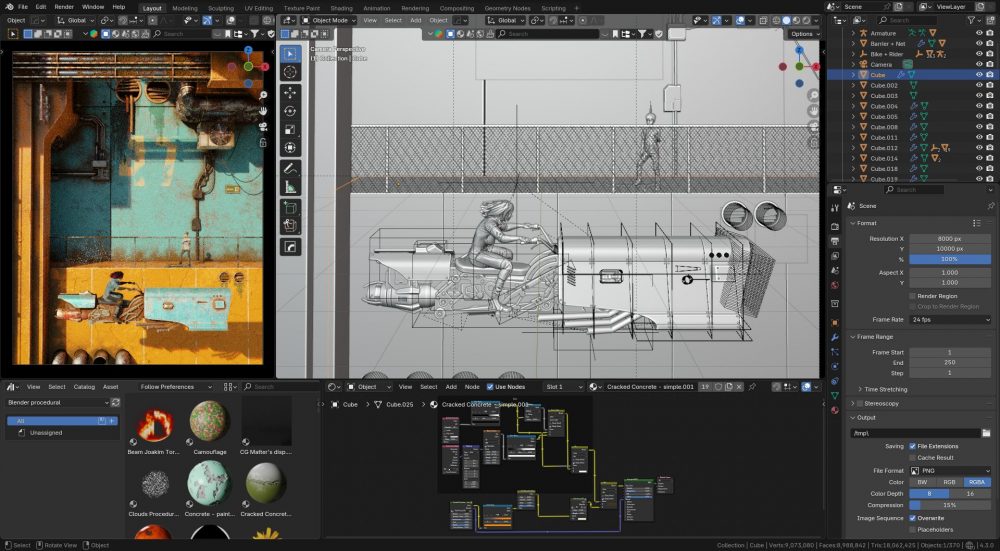Open the World properties tab
Screen dimensions: 1000x551
tap(835, 285)
